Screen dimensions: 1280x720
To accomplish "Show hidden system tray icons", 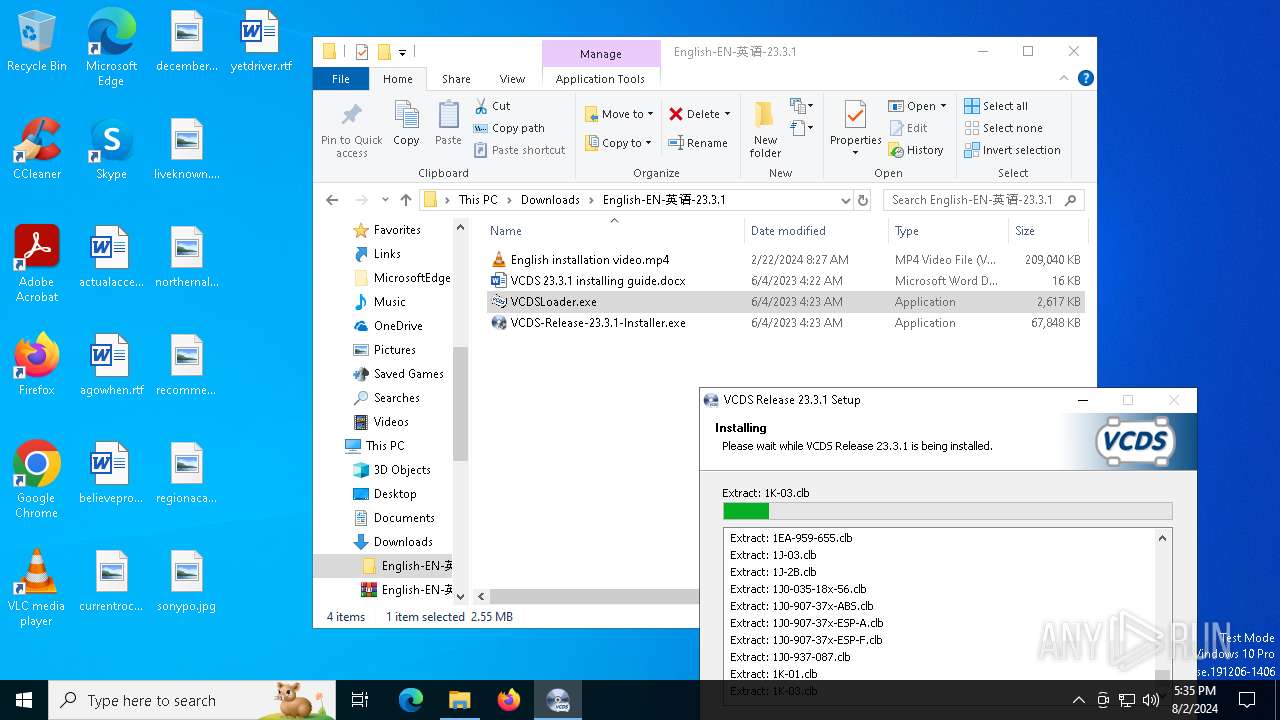I will coord(1078,700).
